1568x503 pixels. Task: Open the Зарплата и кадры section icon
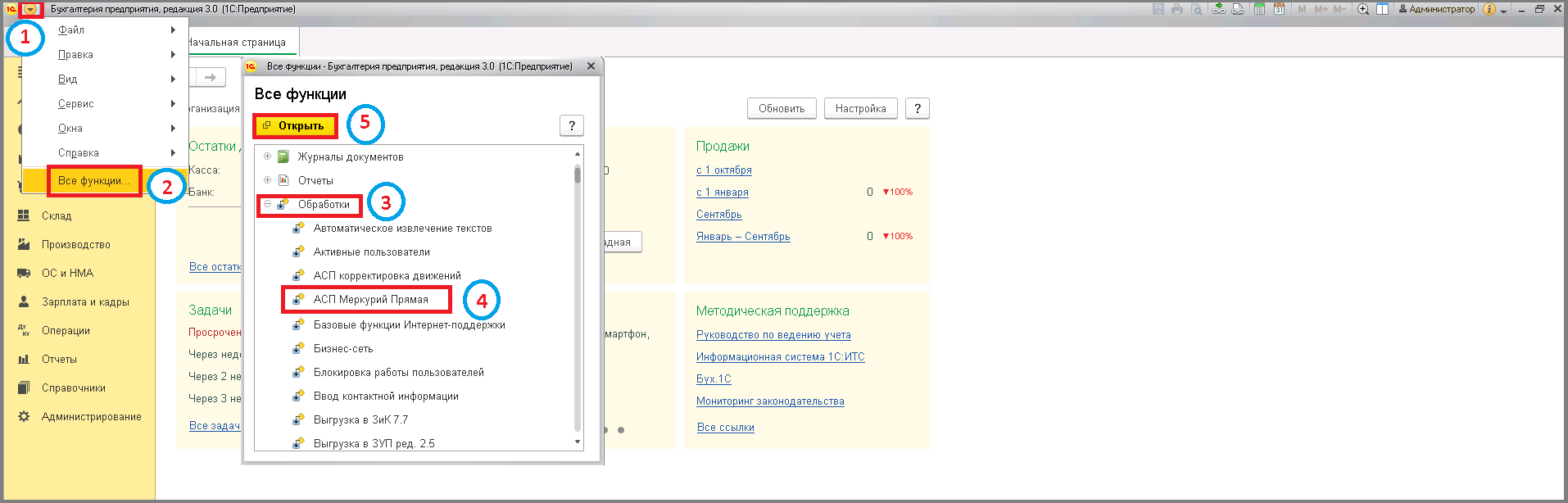pos(24,301)
